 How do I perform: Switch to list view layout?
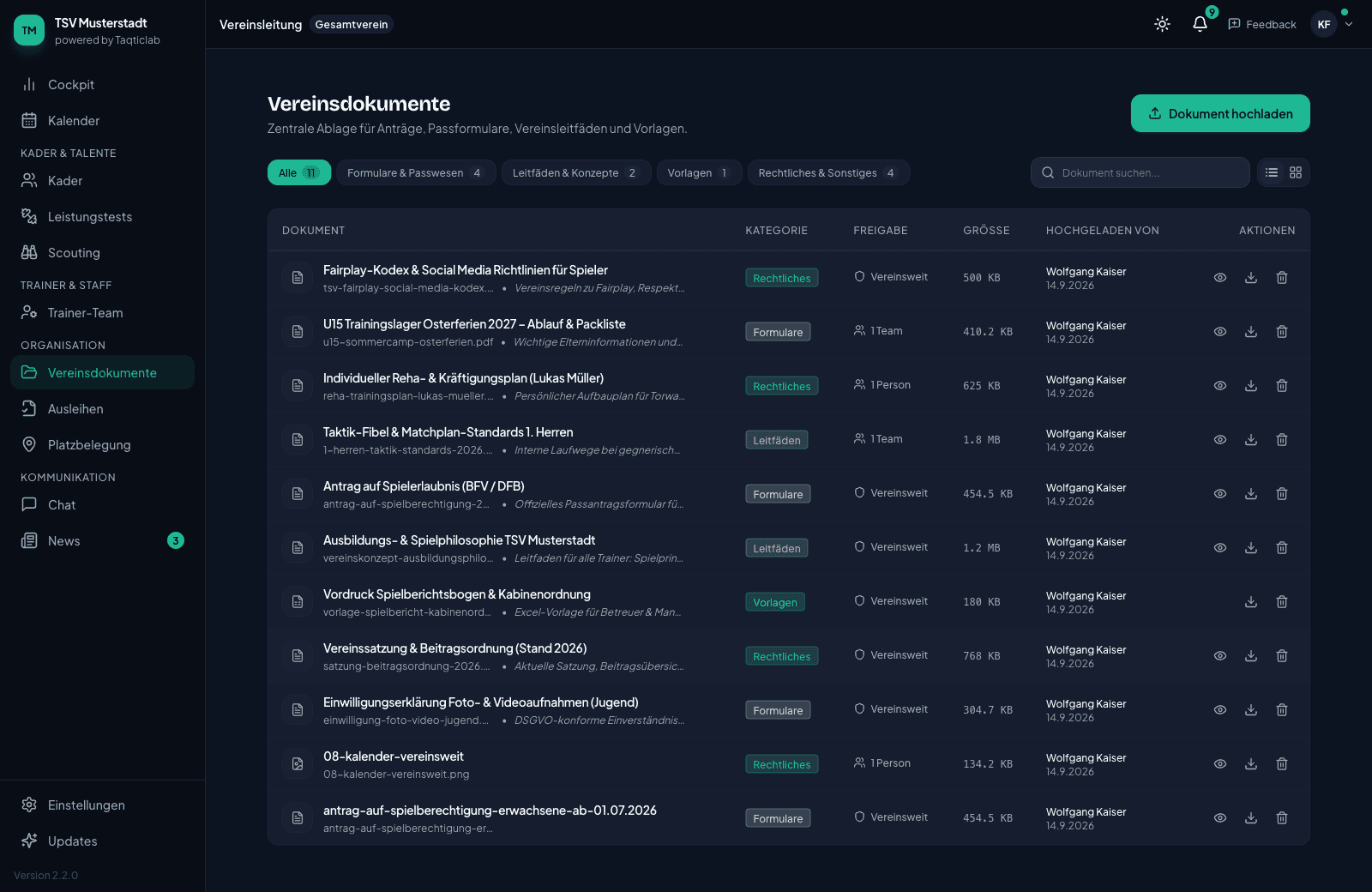coord(1272,172)
